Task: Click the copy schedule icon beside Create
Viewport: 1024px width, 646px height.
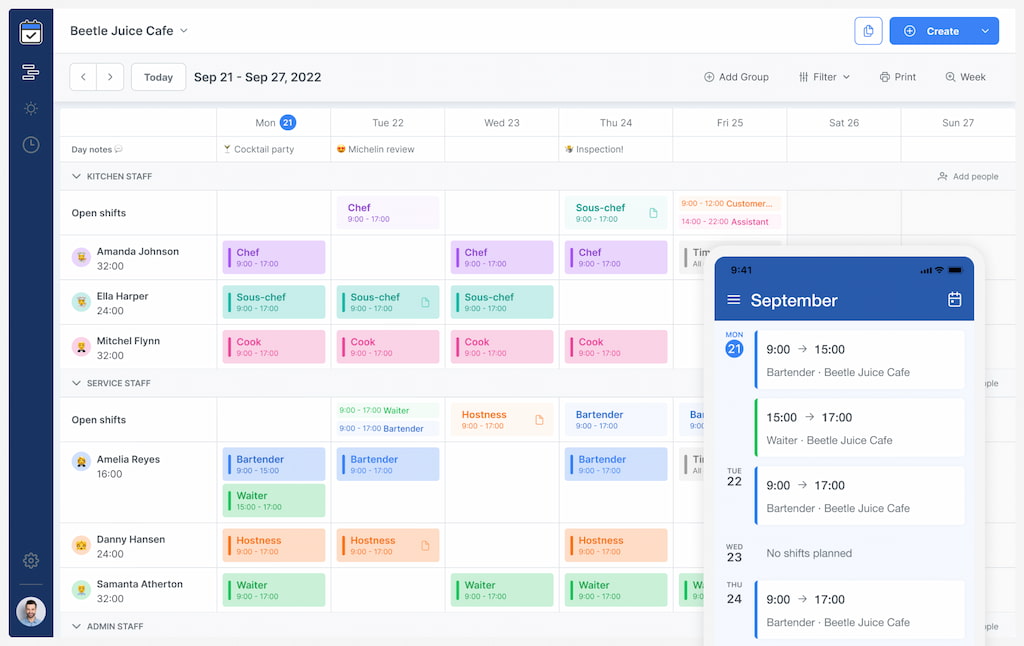Action: pyautogui.click(x=867, y=31)
